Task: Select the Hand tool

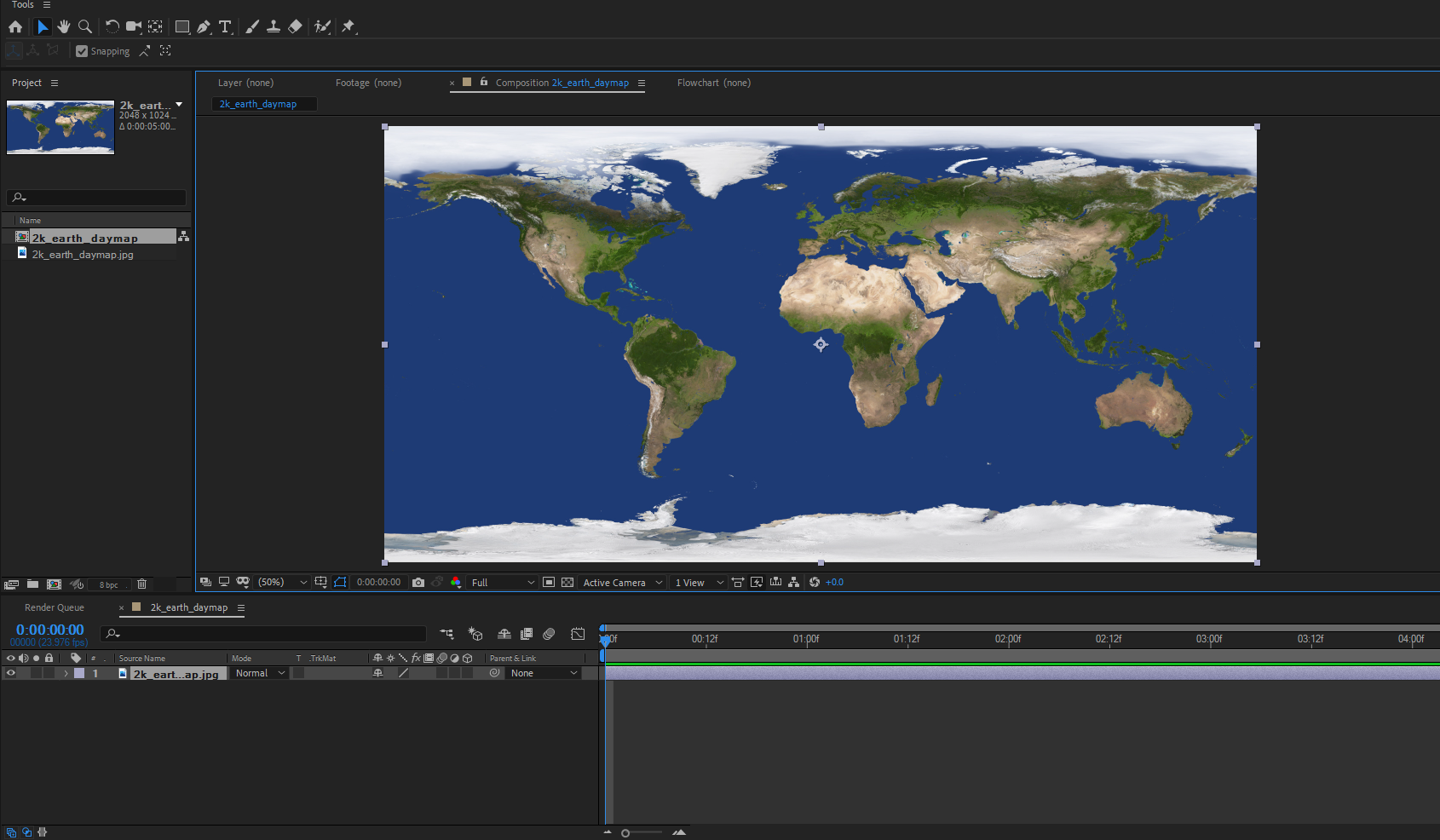Action: pyautogui.click(x=64, y=26)
